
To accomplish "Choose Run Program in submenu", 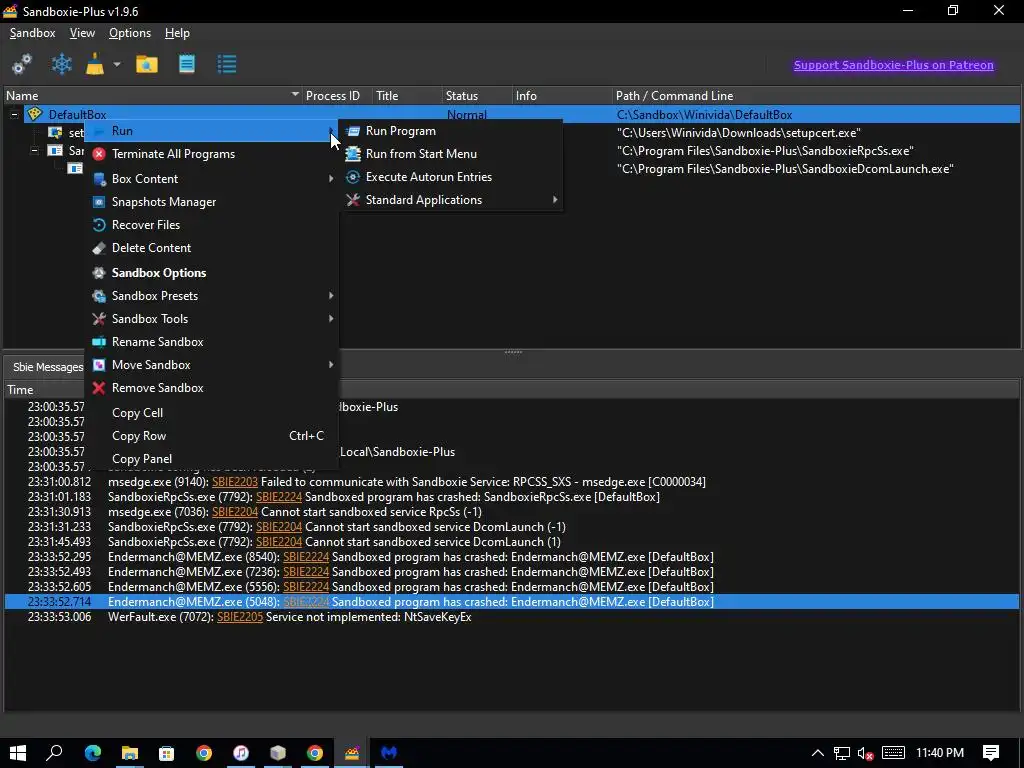I will [x=451, y=131].
